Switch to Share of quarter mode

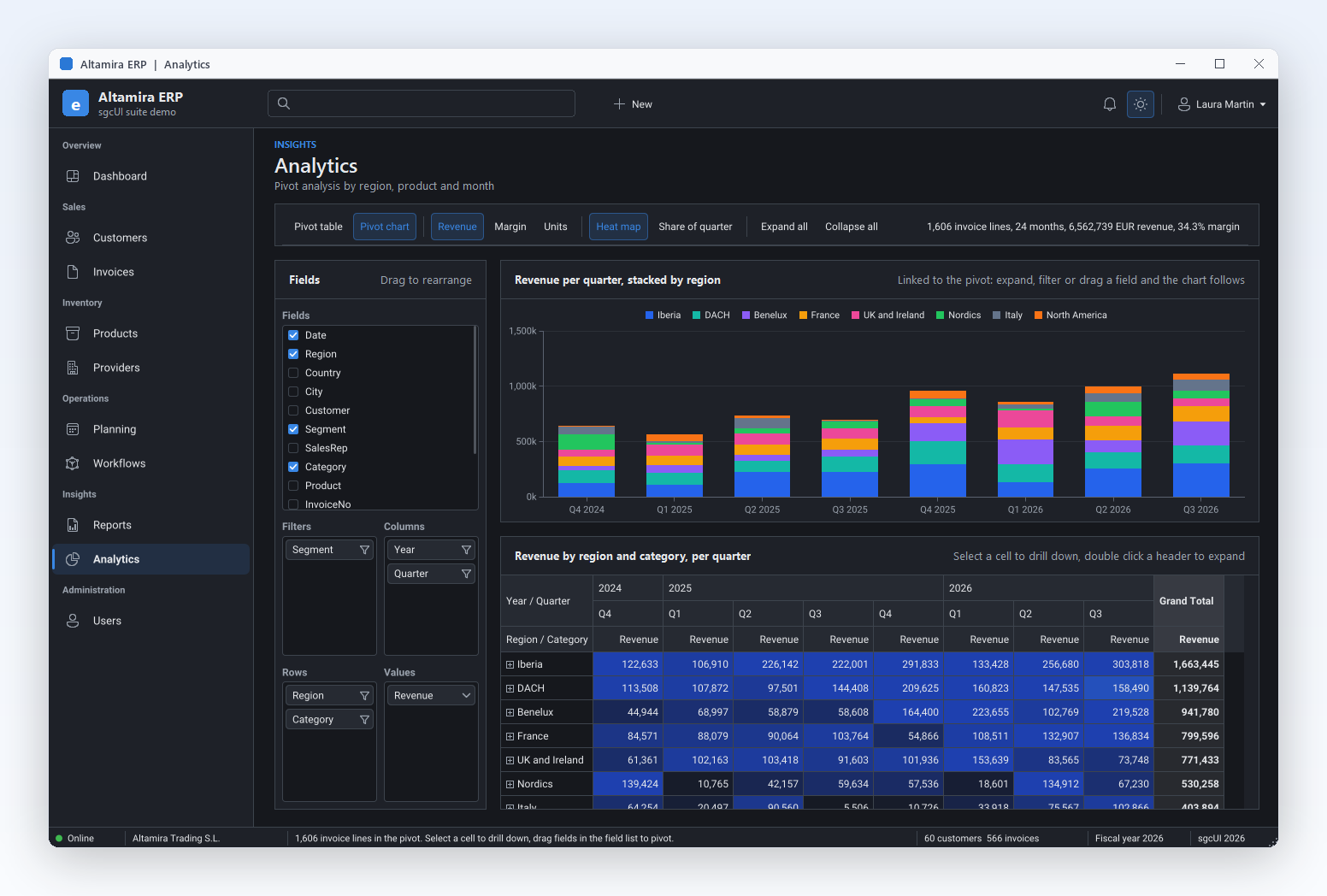(x=695, y=227)
